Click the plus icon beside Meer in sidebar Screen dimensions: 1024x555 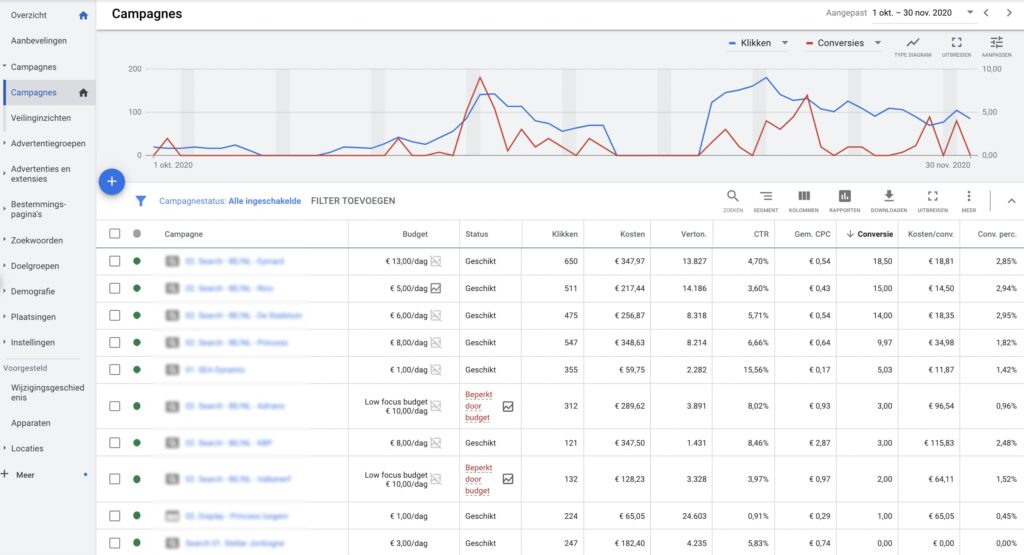[5, 474]
